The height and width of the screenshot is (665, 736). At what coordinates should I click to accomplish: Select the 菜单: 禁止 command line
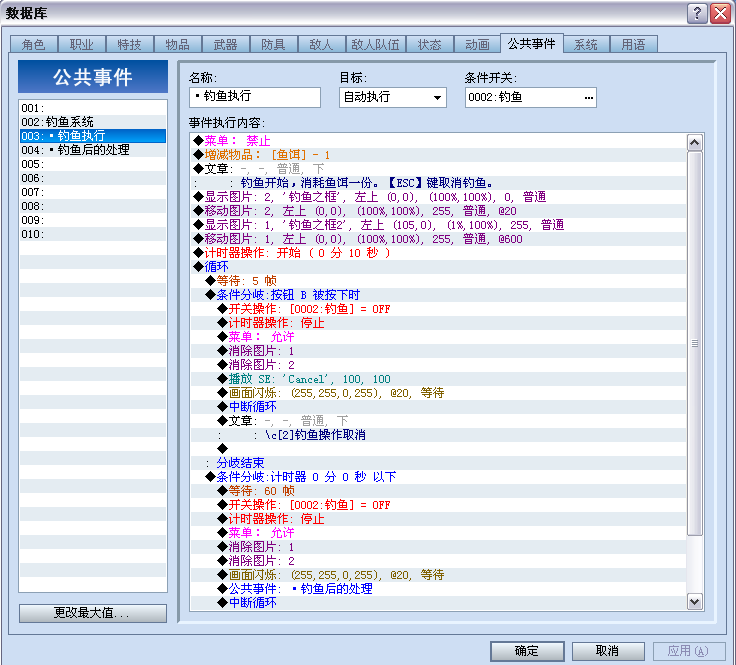pos(438,141)
